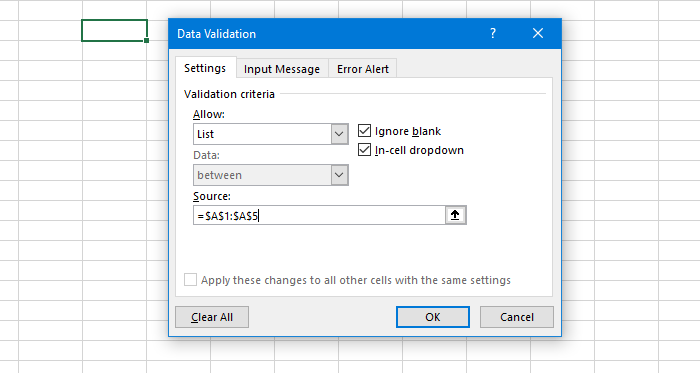Confirm with the OK button
Image resolution: width=700 pixels, height=373 pixels.
433,317
